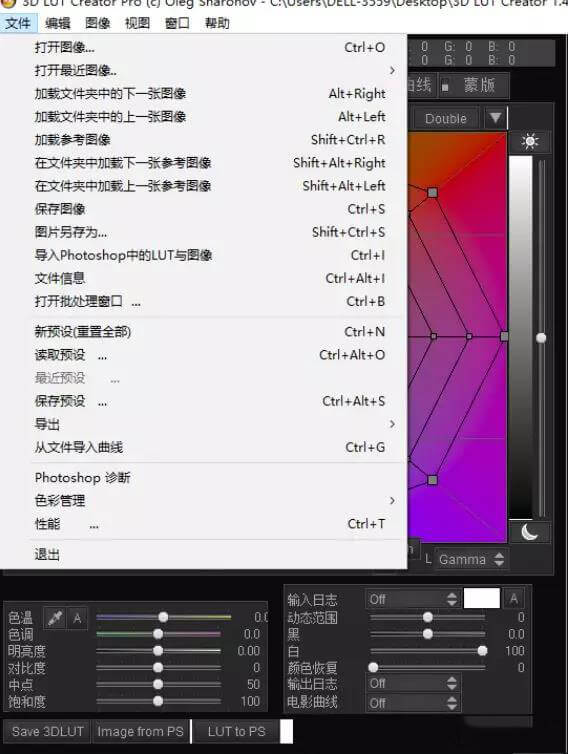Toggle the A button beside 输入日志
The width and height of the screenshot is (568, 754).
click(514, 599)
